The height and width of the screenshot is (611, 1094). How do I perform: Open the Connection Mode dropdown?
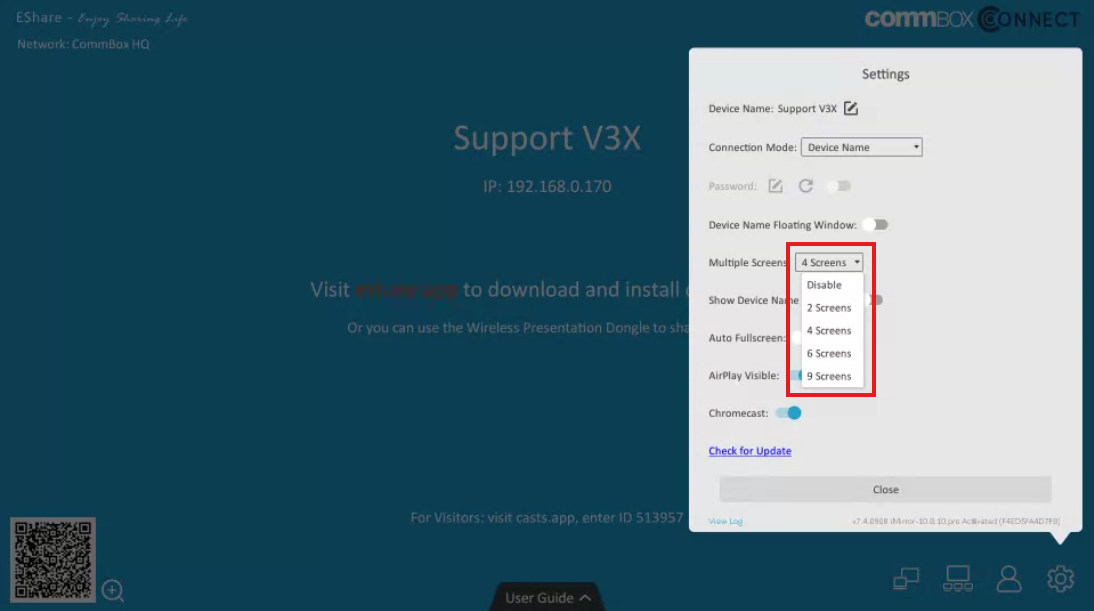[861, 146]
